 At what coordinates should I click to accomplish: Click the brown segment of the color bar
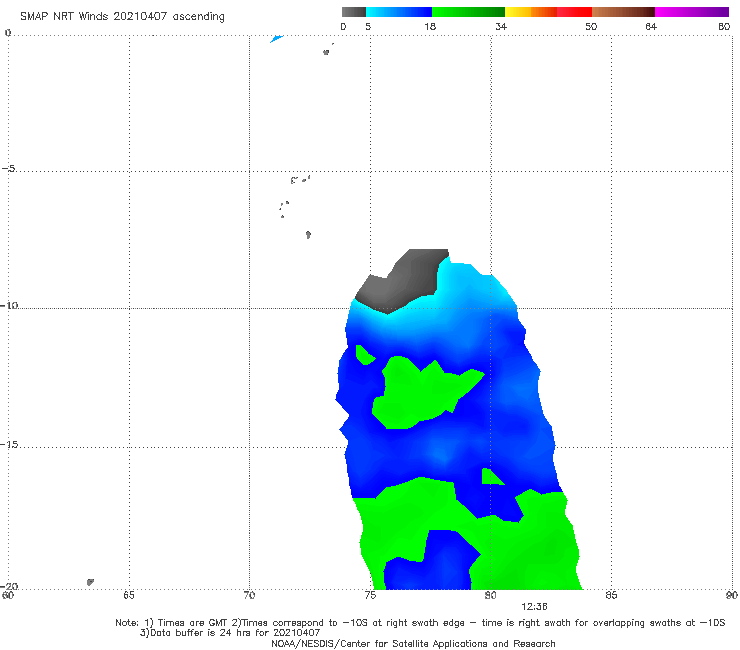(x=623, y=12)
